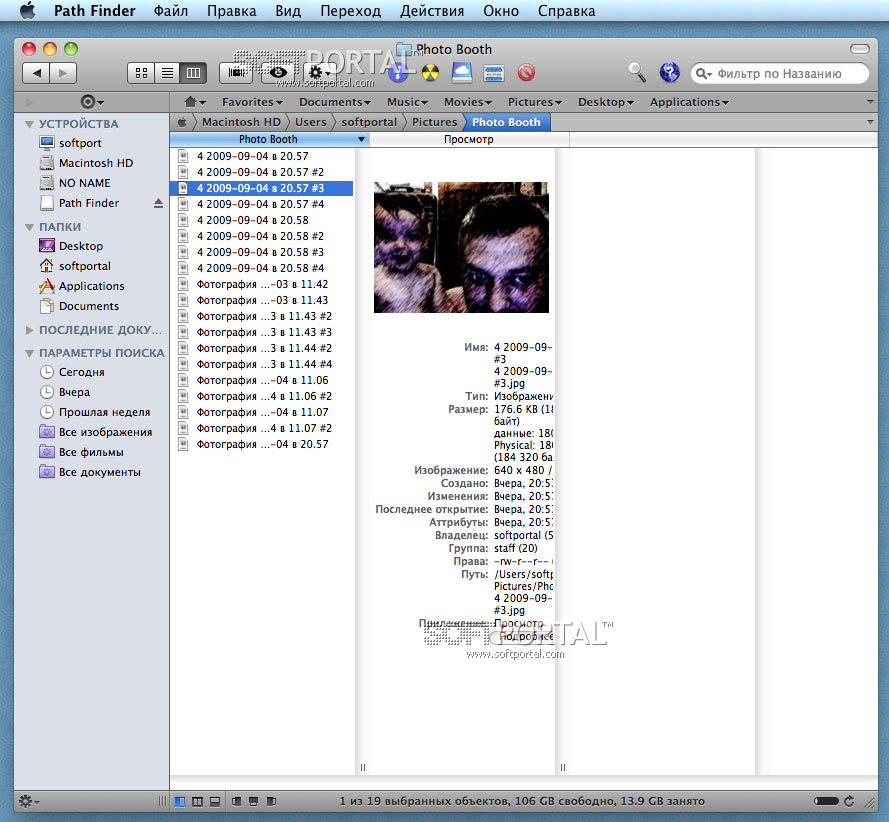Image resolution: width=889 pixels, height=822 pixels.
Task: Collapse the ПАПКИ sidebar section
Action: (29, 227)
